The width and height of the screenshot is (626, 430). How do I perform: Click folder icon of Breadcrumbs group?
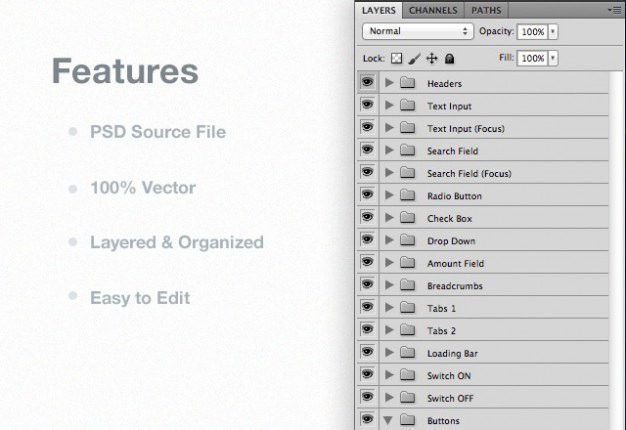(408, 285)
